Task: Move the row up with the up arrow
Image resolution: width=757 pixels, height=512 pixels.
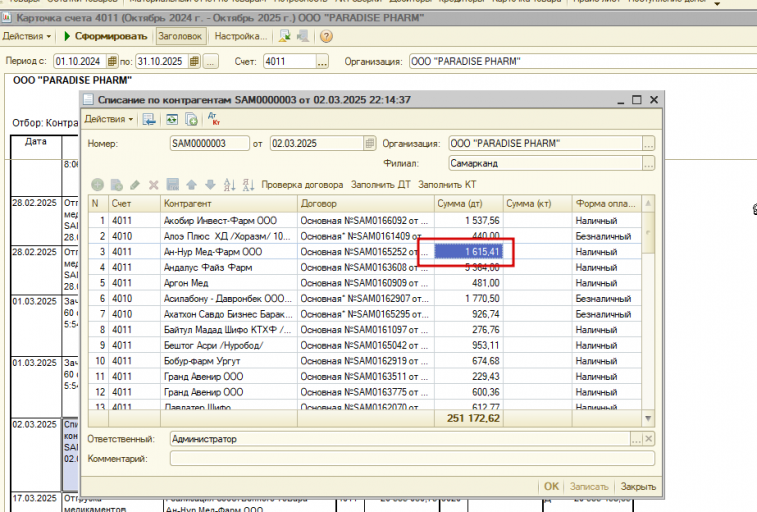Action: (x=191, y=184)
